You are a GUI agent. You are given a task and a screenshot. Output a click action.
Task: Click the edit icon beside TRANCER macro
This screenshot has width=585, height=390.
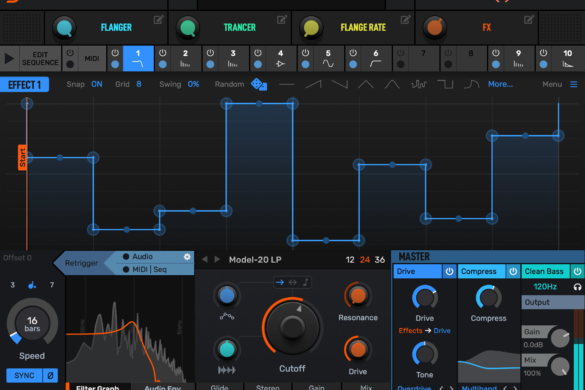282,19
